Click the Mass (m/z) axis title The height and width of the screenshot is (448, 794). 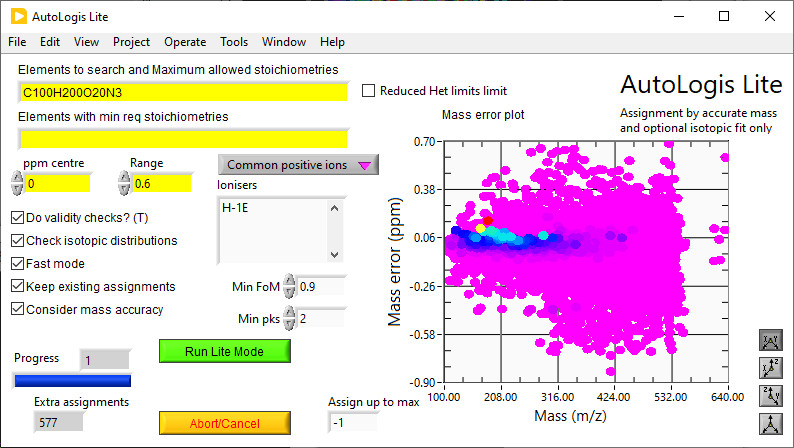point(570,416)
